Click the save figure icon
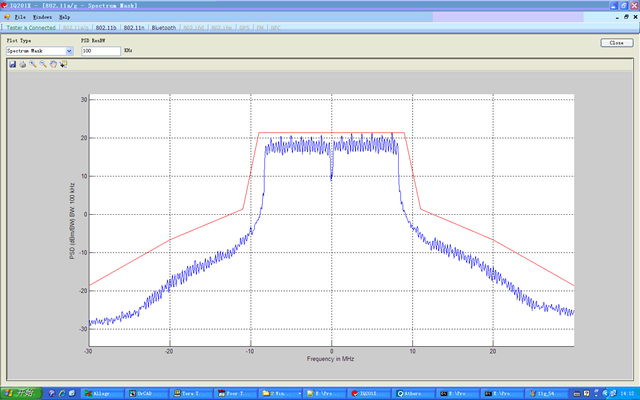This screenshot has height=400, width=640. click(13, 64)
